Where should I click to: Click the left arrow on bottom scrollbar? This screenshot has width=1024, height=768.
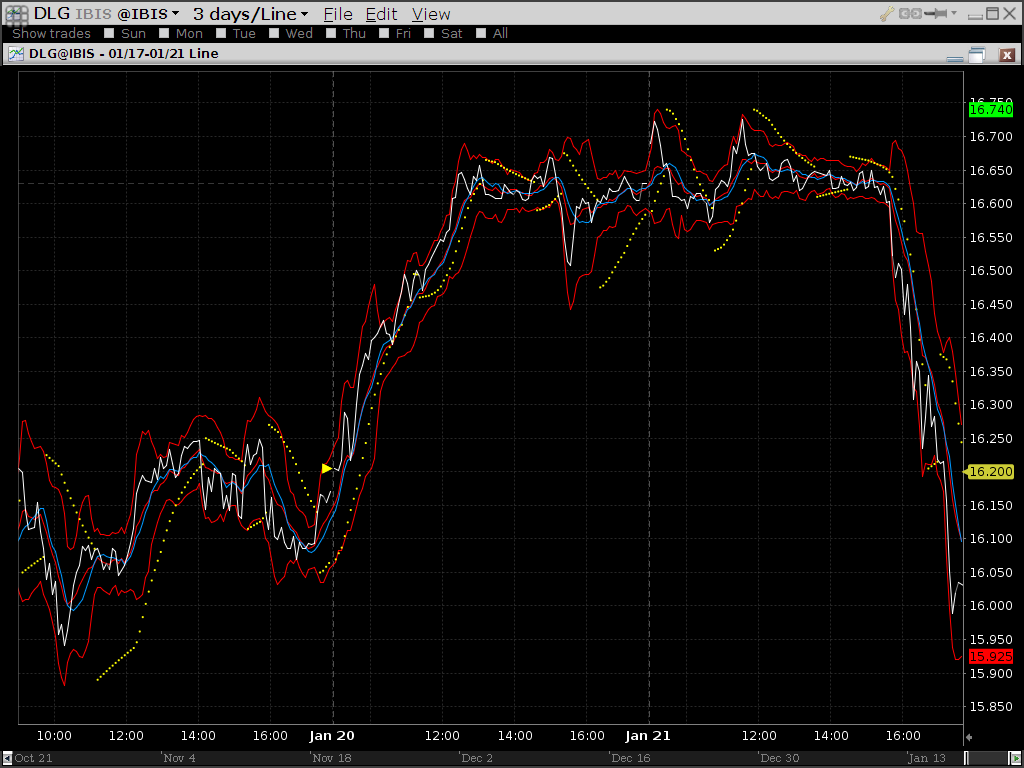coord(7,758)
